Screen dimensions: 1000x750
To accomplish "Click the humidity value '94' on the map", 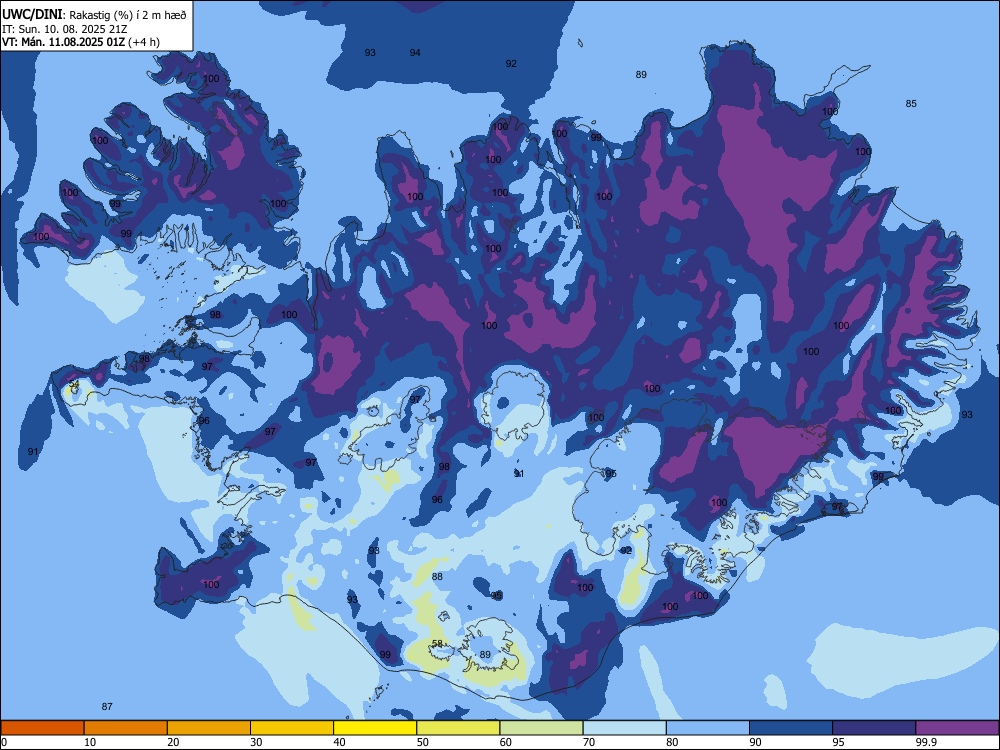I will 415,52.
